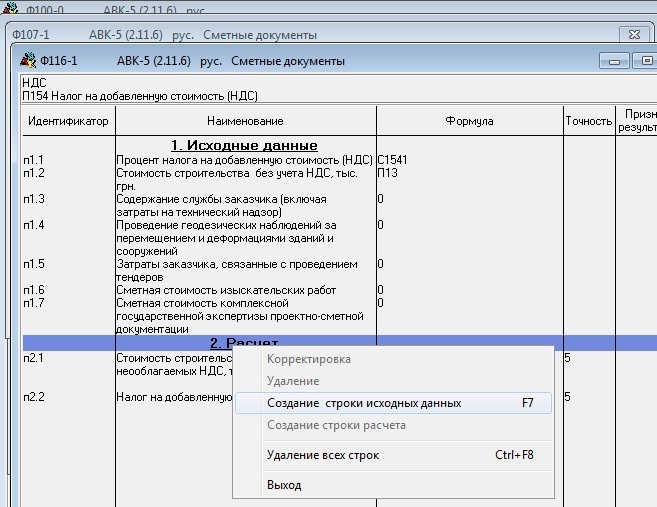
Task: Click formula cell containing П13
Action: point(387,173)
